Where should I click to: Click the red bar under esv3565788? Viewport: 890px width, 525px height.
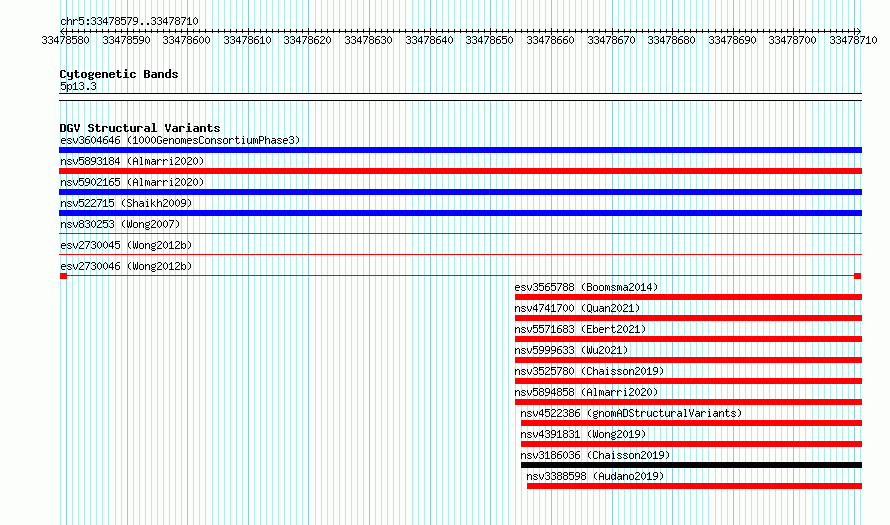(x=689, y=297)
